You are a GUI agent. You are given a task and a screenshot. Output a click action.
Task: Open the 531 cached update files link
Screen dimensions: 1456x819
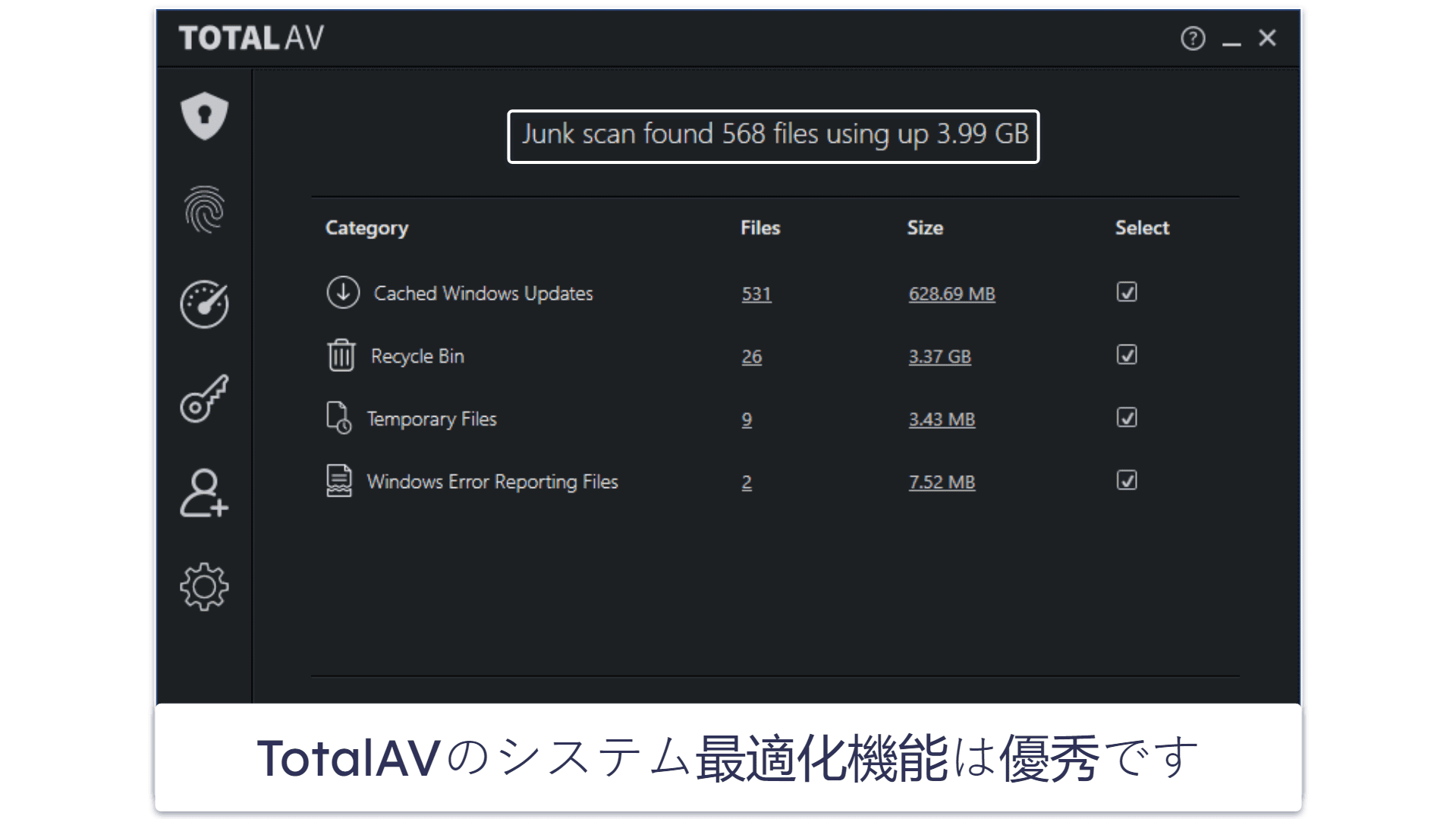[756, 294]
